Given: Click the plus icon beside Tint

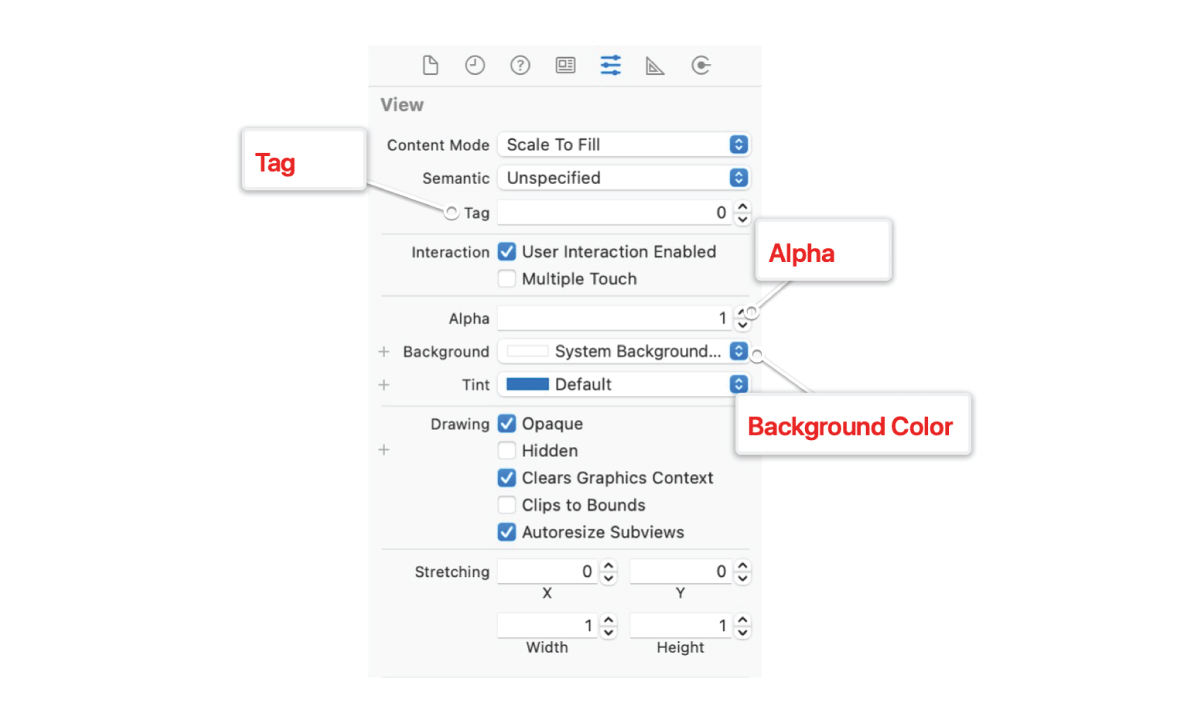Looking at the screenshot, I should click(x=384, y=384).
